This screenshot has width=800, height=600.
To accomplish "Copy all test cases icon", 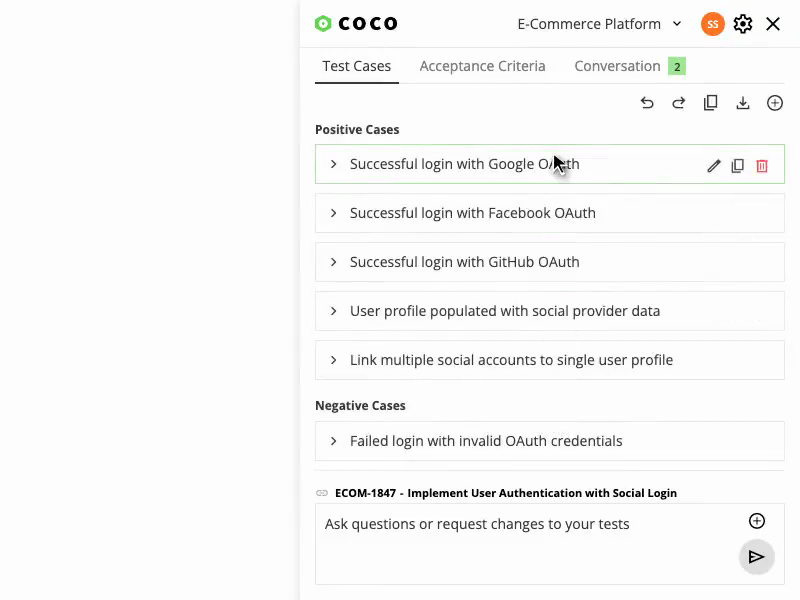I will 711,103.
